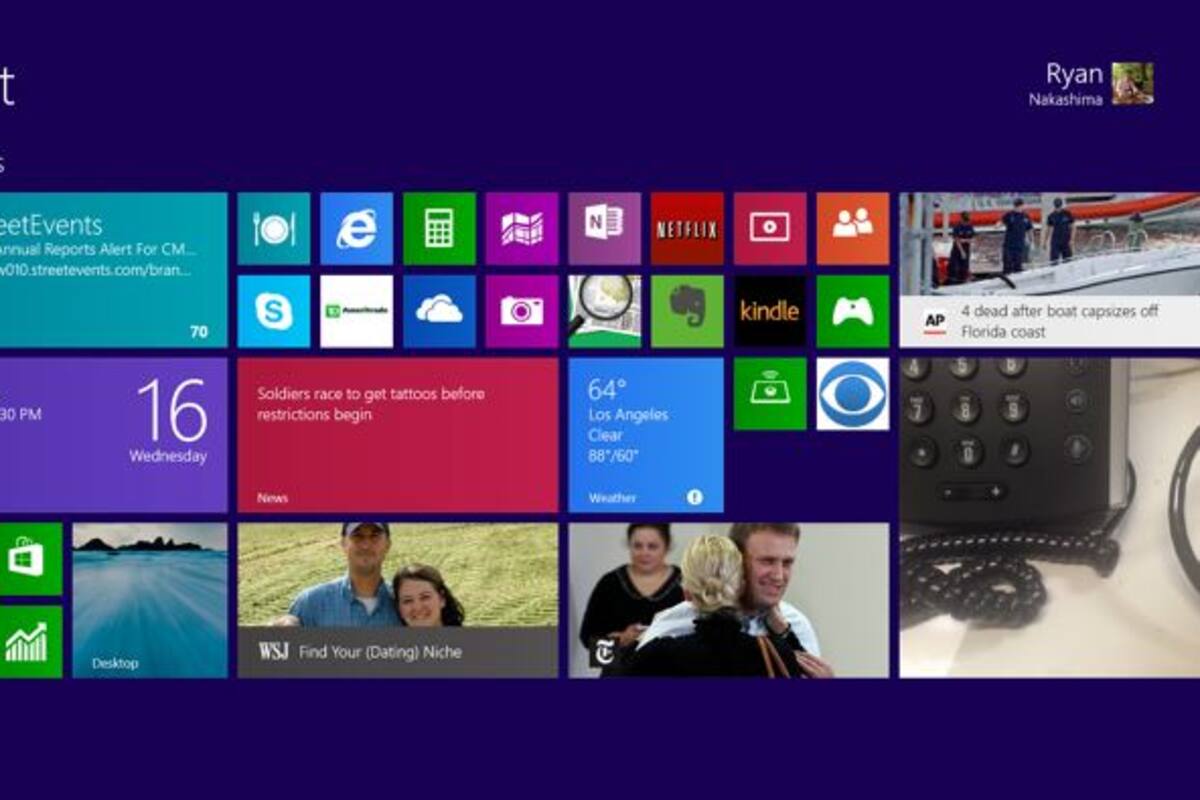This screenshot has height=800, width=1200.
Task: Open the Food & Drink fork-and-plate tile
Action: 274,229
